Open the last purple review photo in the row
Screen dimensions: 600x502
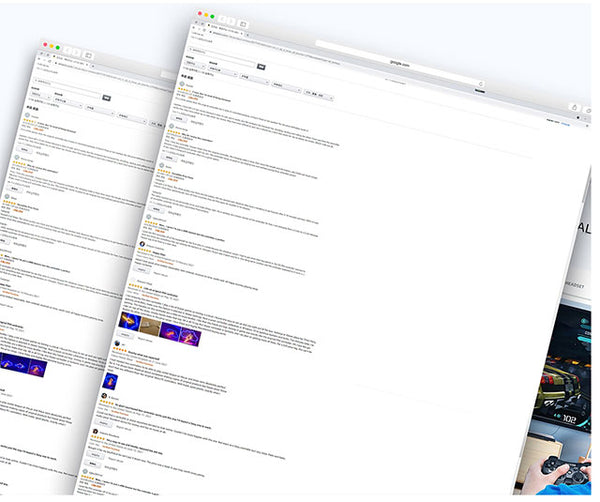pos(190,335)
